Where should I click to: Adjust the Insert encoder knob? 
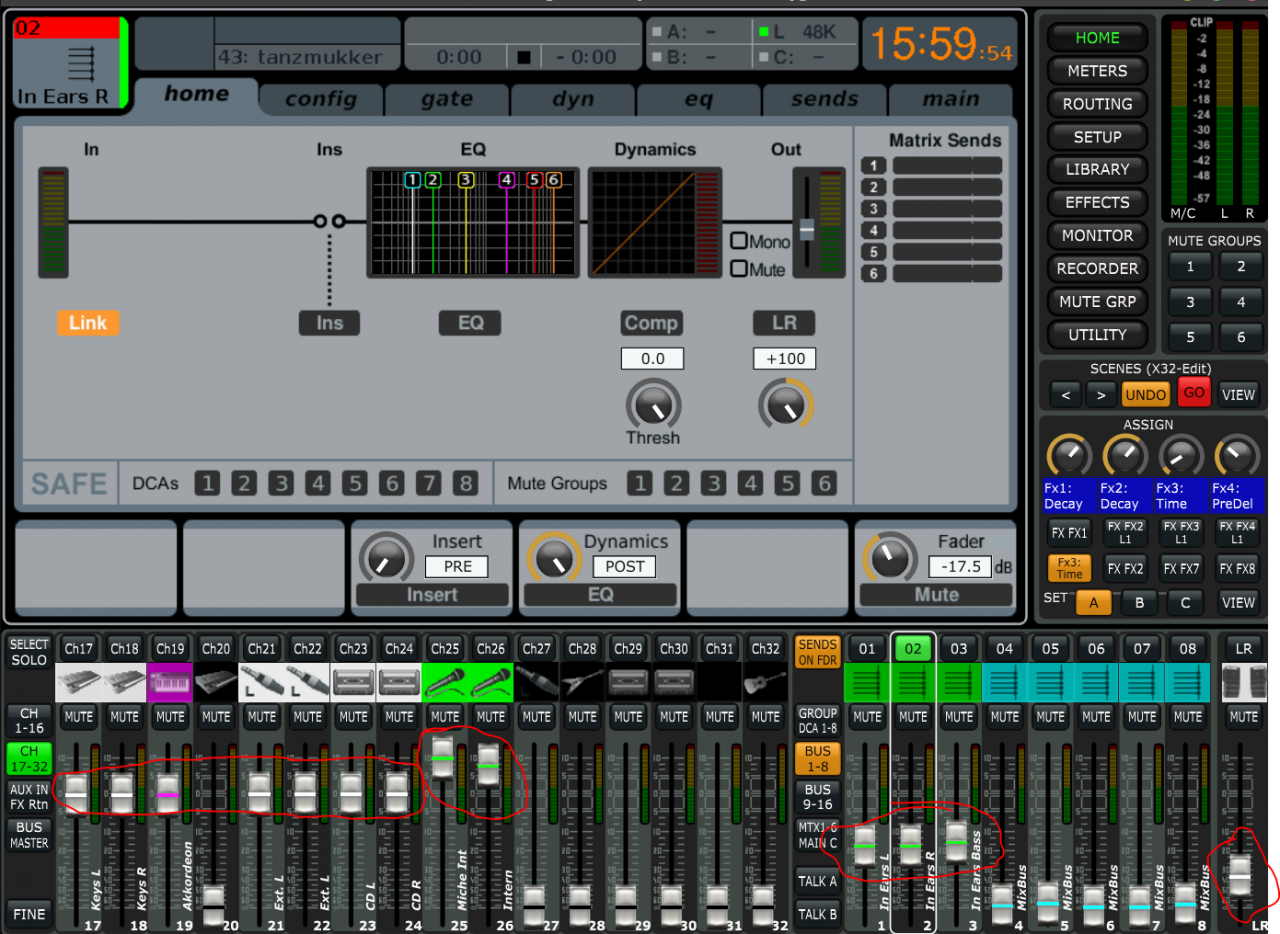pos(385,559)
